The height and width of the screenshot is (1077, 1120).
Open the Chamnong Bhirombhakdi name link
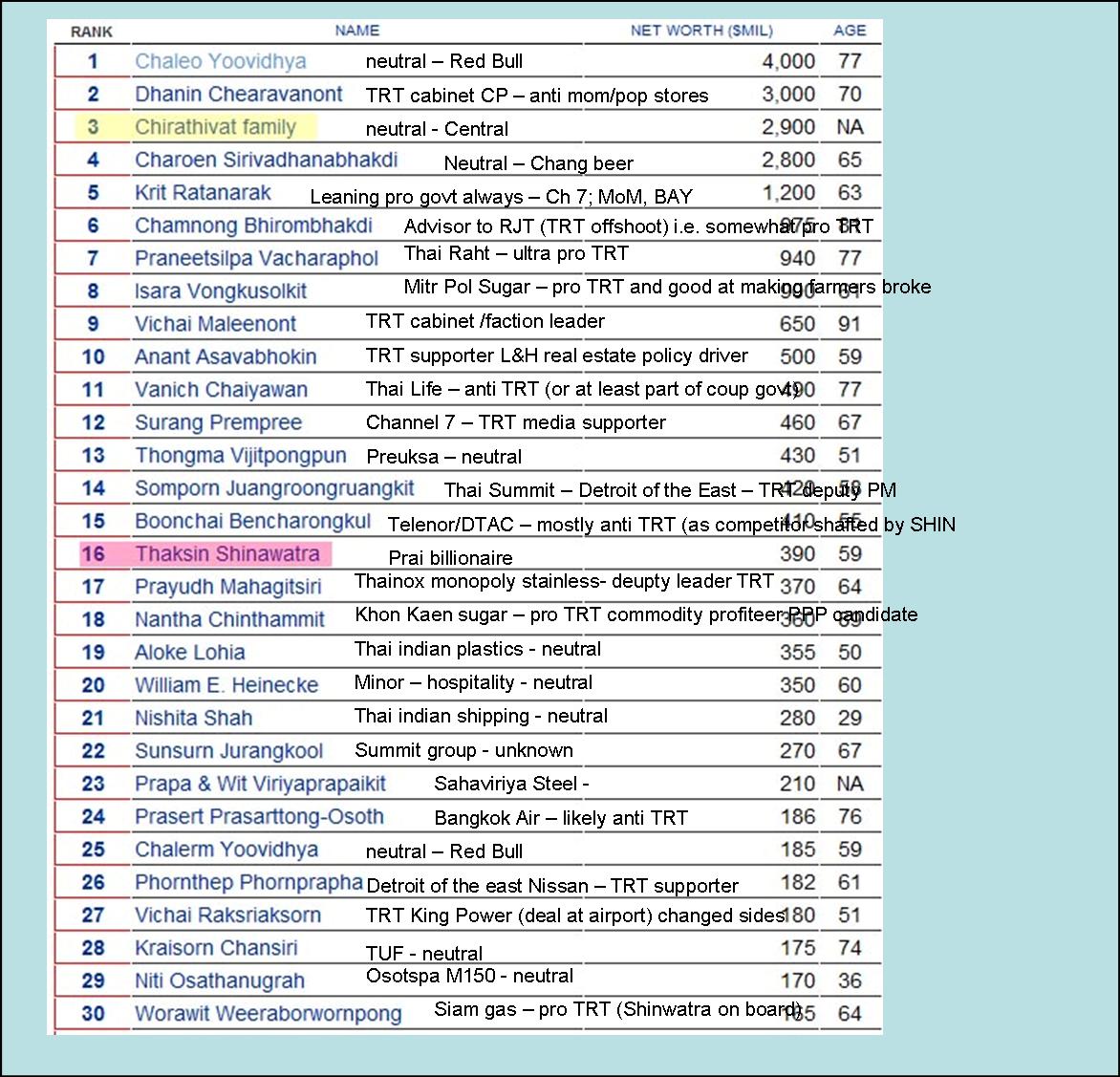[253, 226]
